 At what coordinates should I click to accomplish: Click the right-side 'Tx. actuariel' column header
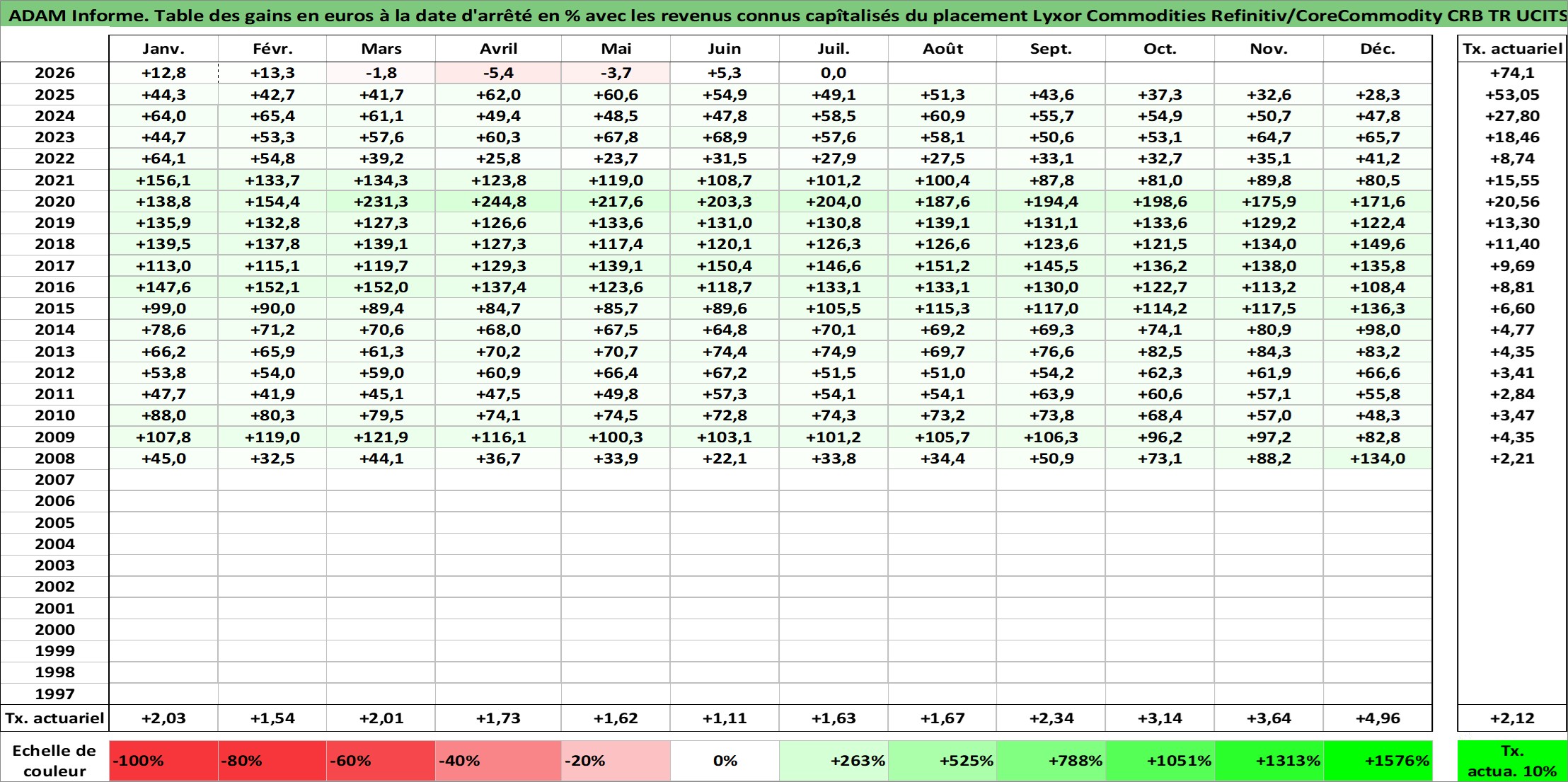(1512, 49)
